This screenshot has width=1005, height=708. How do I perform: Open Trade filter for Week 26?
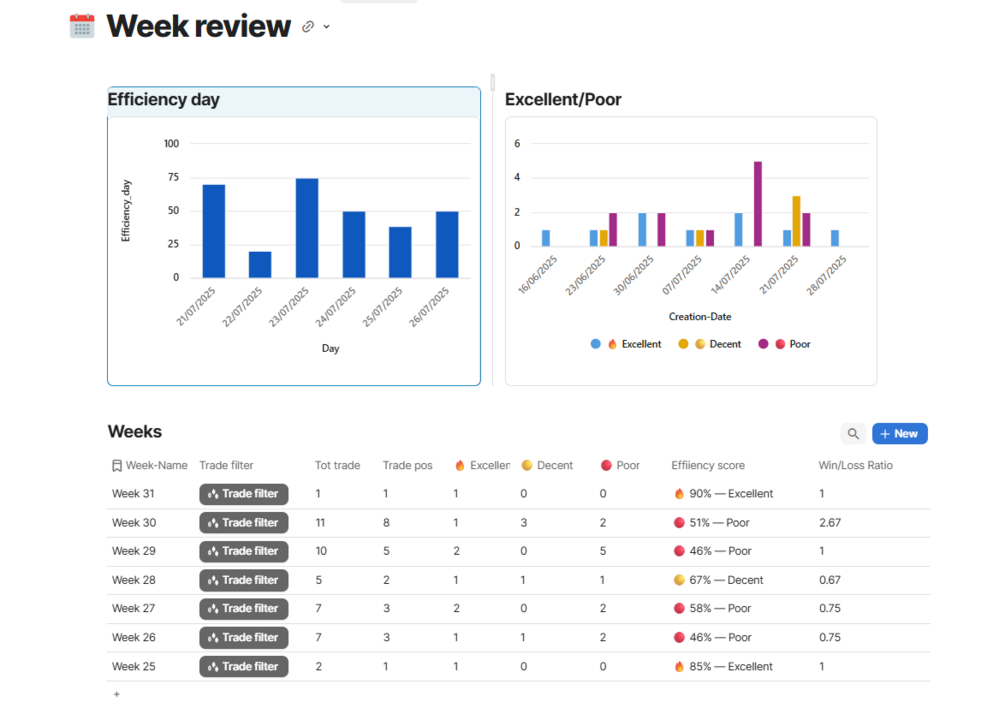(x=244, y=638)
